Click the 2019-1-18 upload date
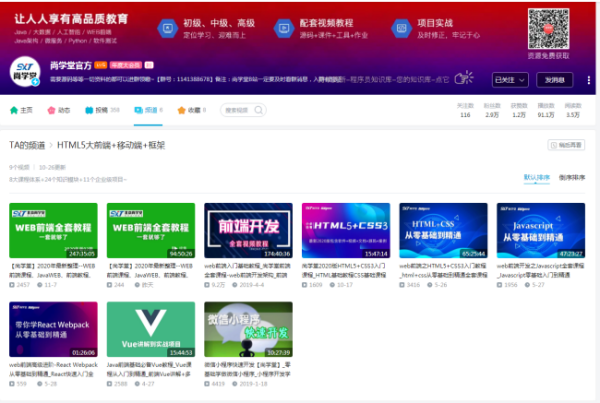 click(x=253, y=384)
